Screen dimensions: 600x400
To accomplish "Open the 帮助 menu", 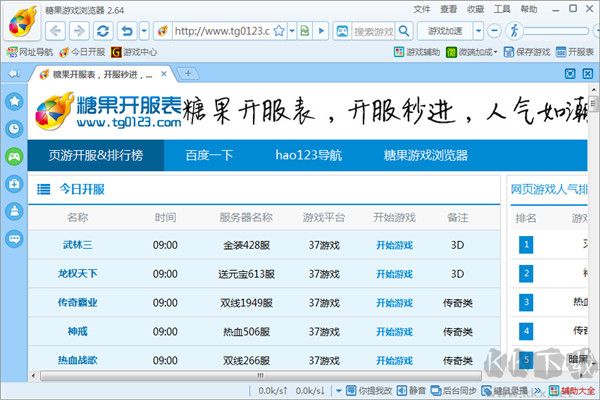I will click(x=529, y=9).
